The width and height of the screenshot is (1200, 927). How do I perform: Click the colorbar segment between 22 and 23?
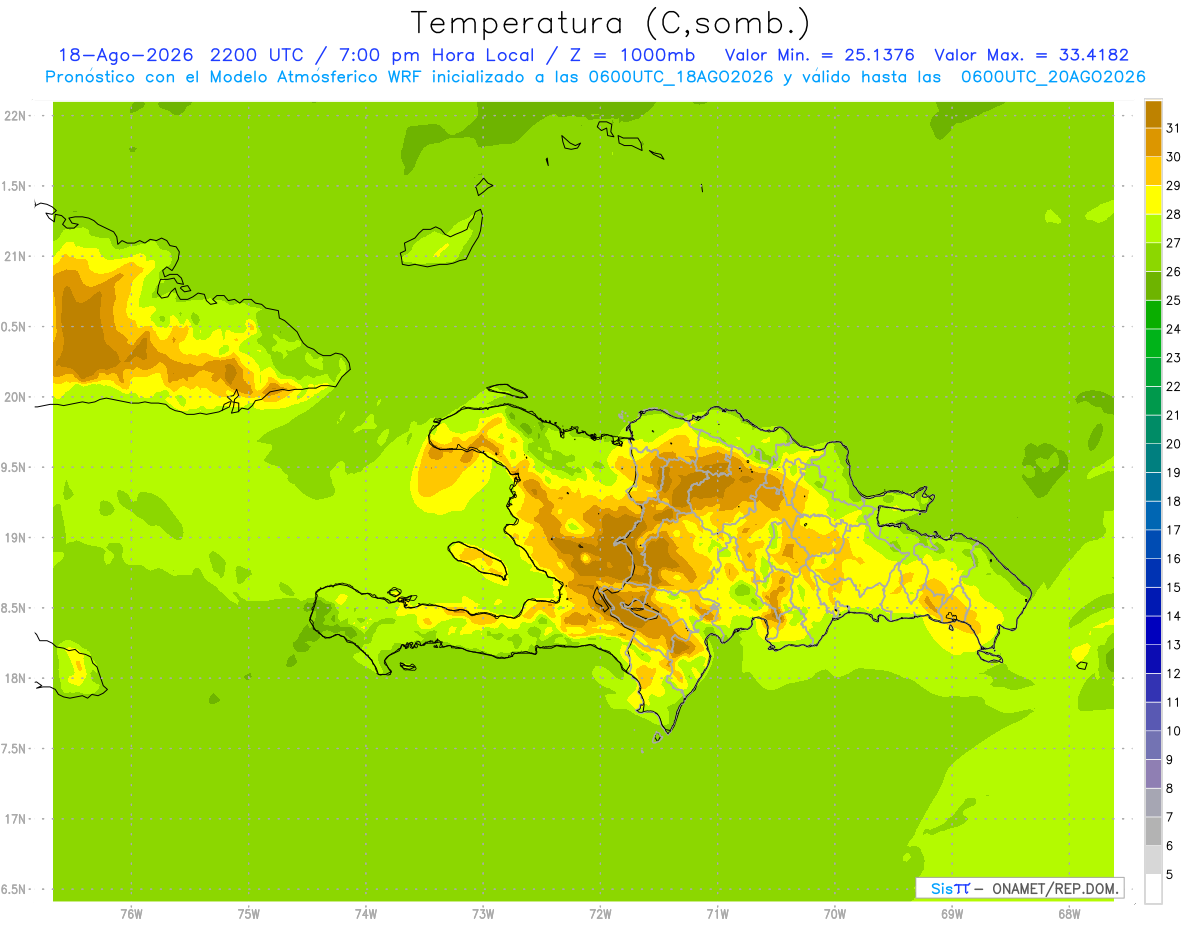click(x=1153, y=372)
